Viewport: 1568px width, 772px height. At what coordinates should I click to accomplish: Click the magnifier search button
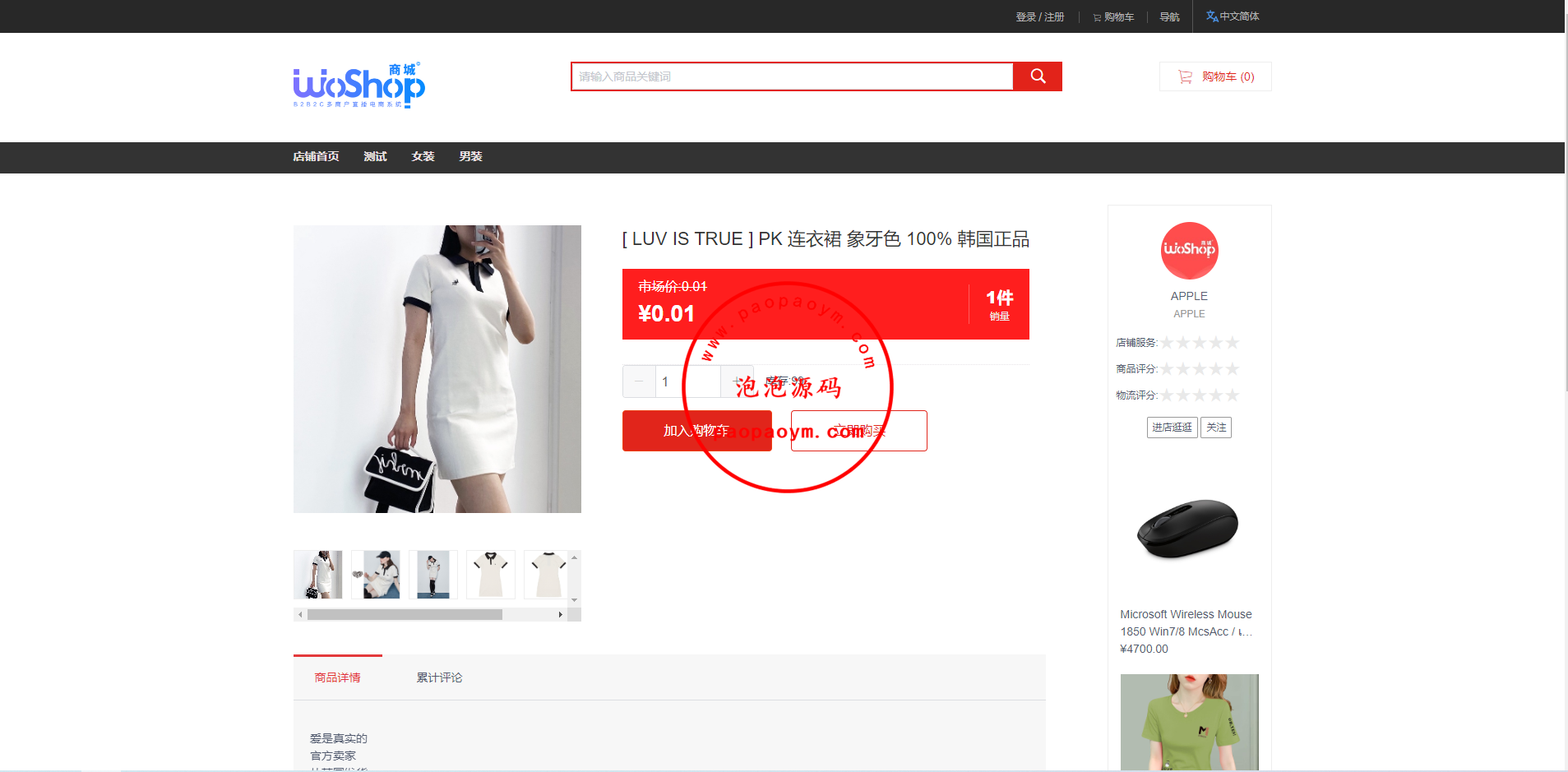click(x=1037, y=76)
